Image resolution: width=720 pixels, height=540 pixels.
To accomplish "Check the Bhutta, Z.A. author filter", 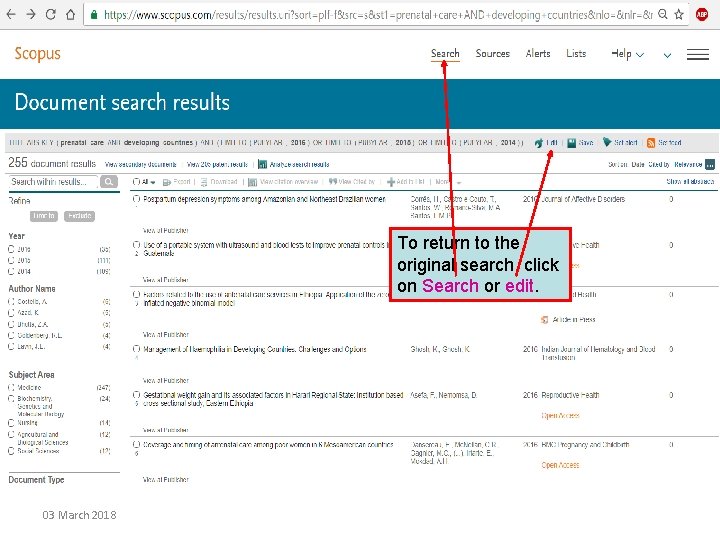I will (11, 324).
